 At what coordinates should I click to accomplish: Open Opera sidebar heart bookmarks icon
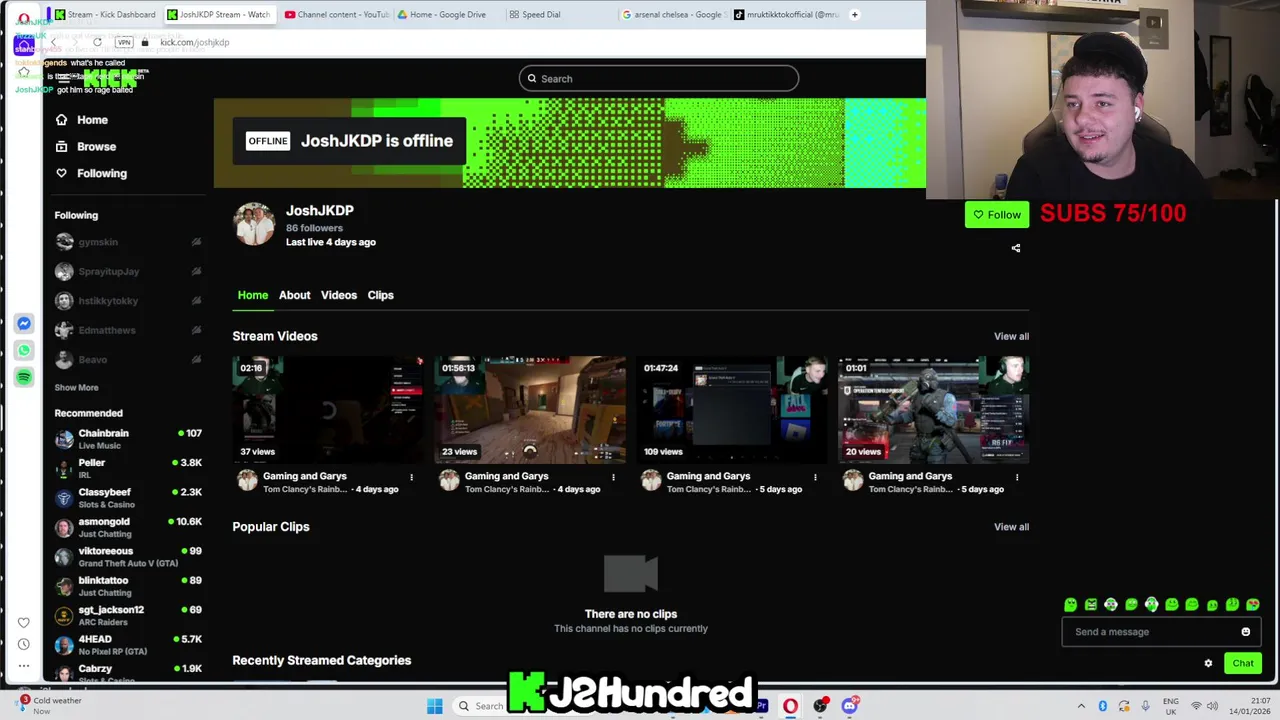(24, 622)
